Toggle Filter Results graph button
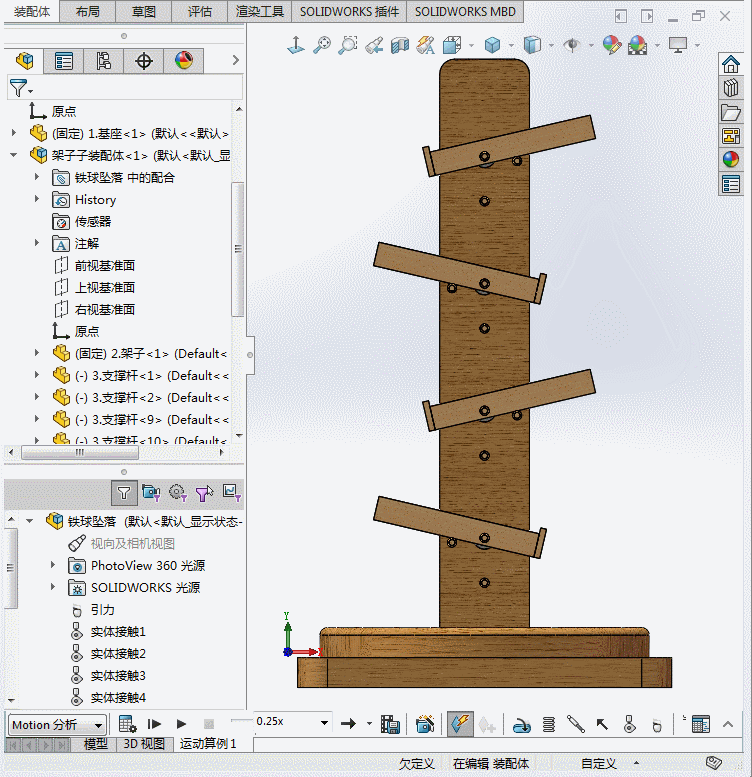Viewport: 752px width, 777px height. (x=231, y=492)
